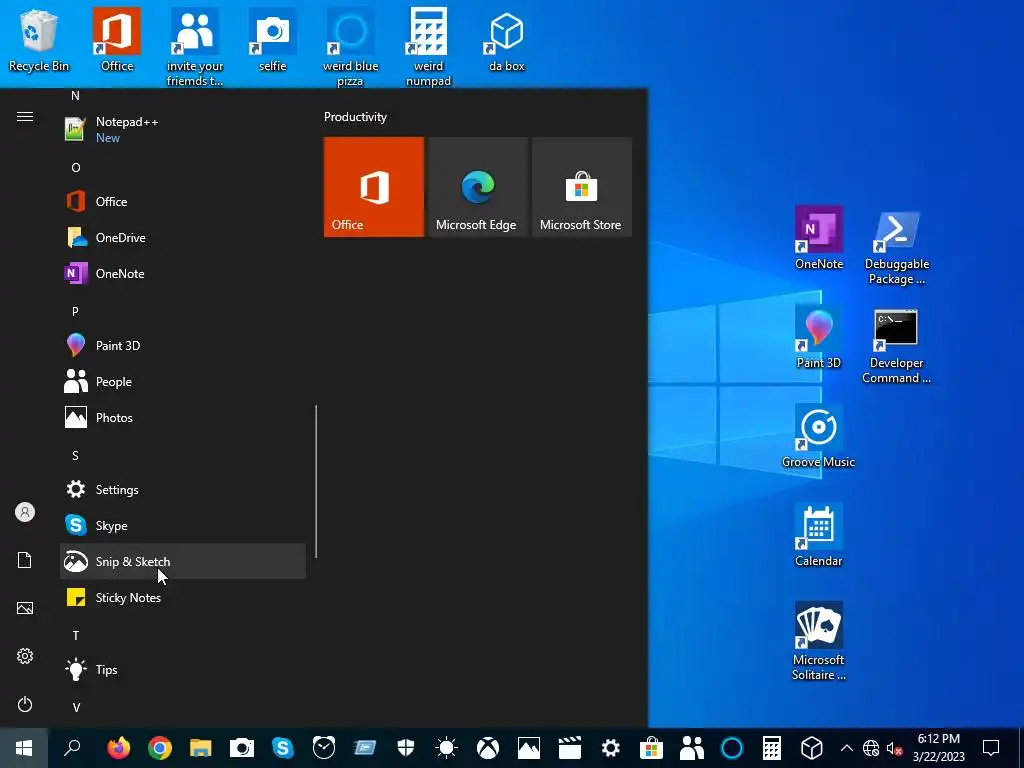Open OneNote from the Start menu app list
Screen dimensions: 1024x768
tap(183, 273)
